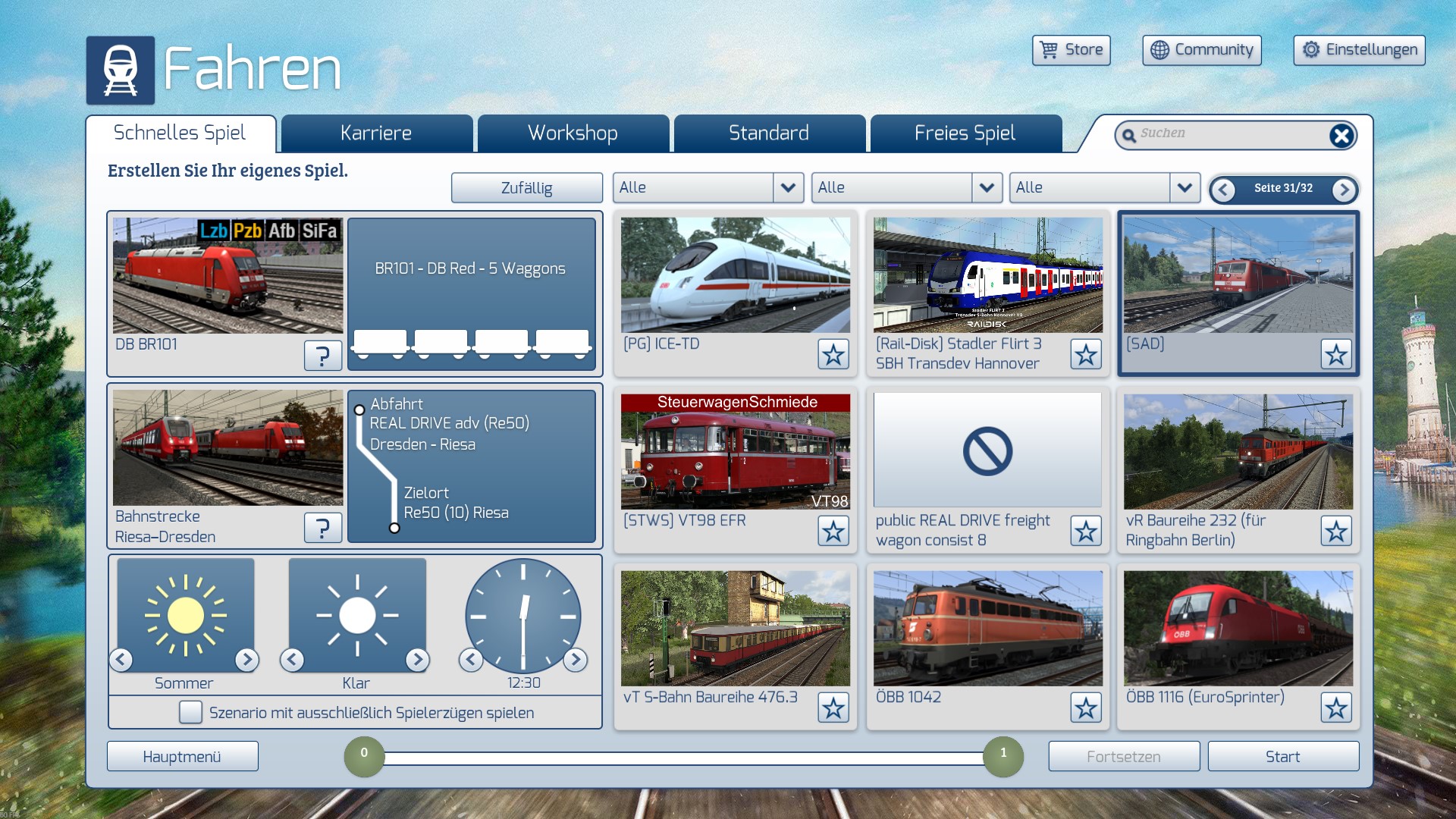1456x819 pixels.
Task: Toggle favorite on ÖBB 1116 EuroSprinter
Action: click(1335, 708)
